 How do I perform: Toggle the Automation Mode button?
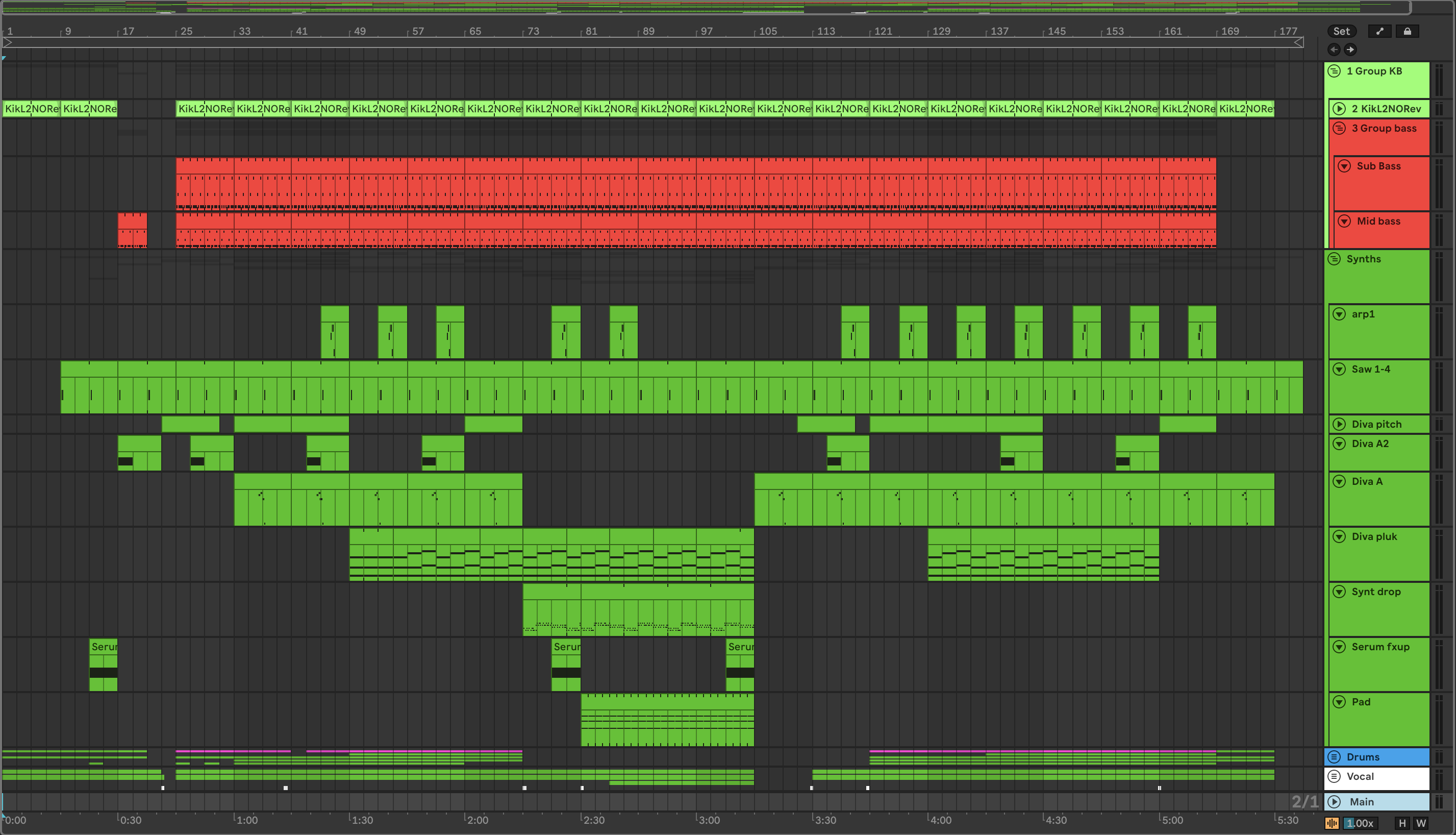click(x=1379, y=32)
